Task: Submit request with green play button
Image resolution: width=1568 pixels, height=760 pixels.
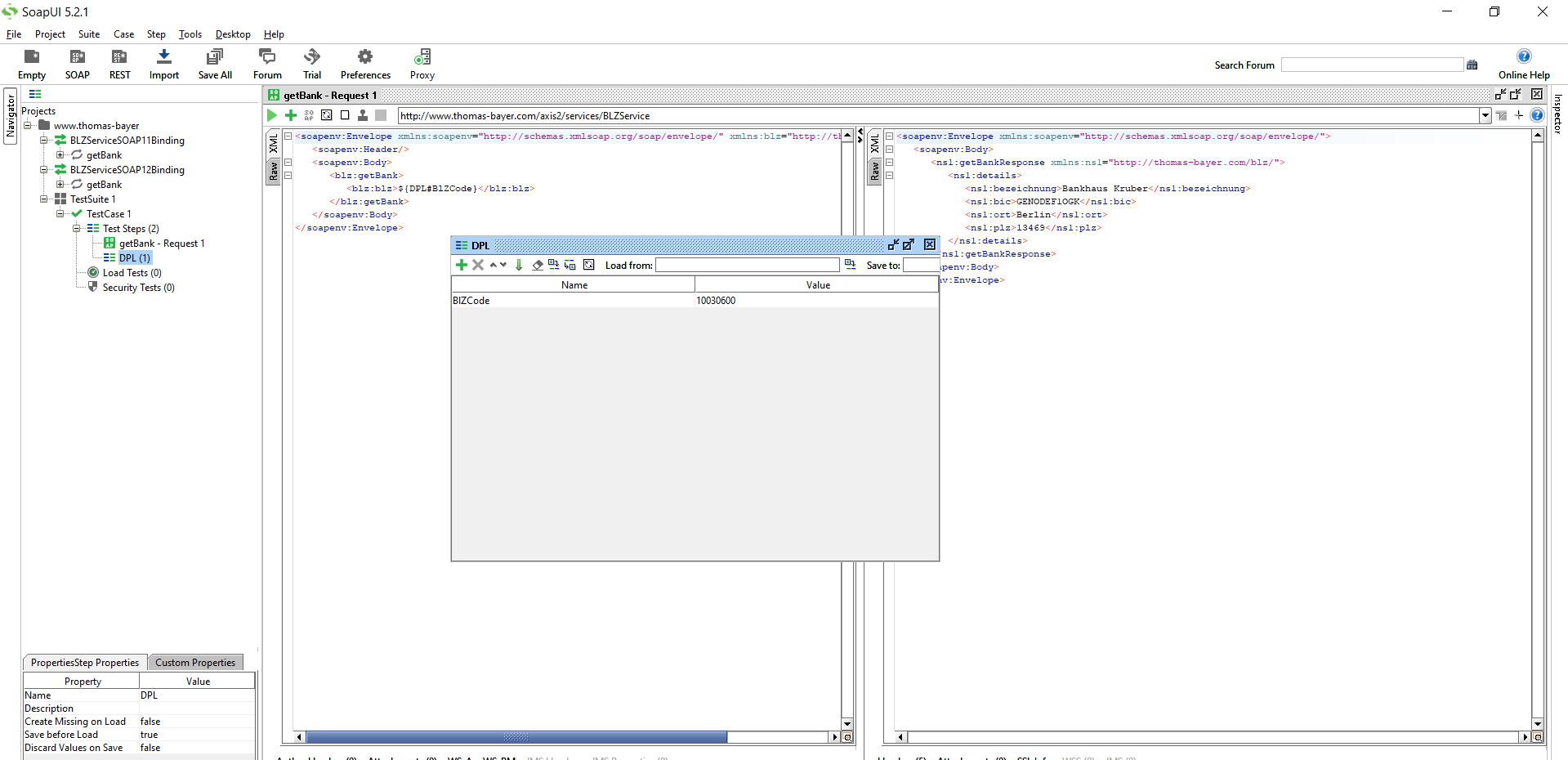Action: pyautogui.click(x=272, y=115)
